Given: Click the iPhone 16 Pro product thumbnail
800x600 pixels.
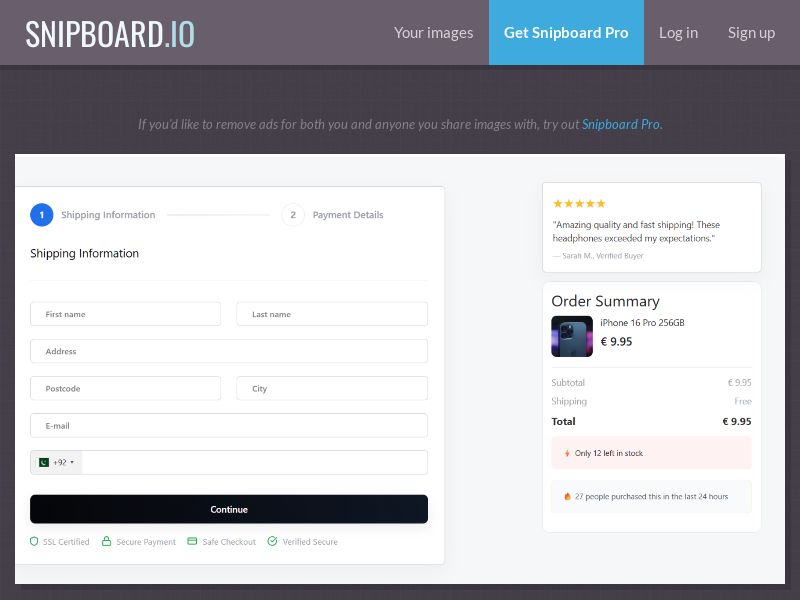Looking at the screenshot, I should point(571,336).
